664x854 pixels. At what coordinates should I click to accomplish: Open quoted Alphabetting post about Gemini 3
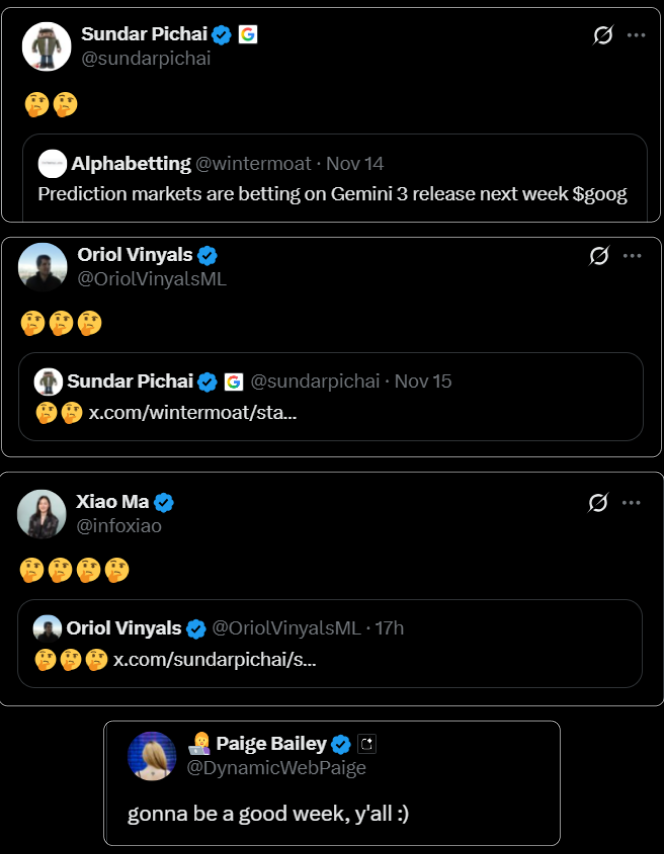coord(332,194)
